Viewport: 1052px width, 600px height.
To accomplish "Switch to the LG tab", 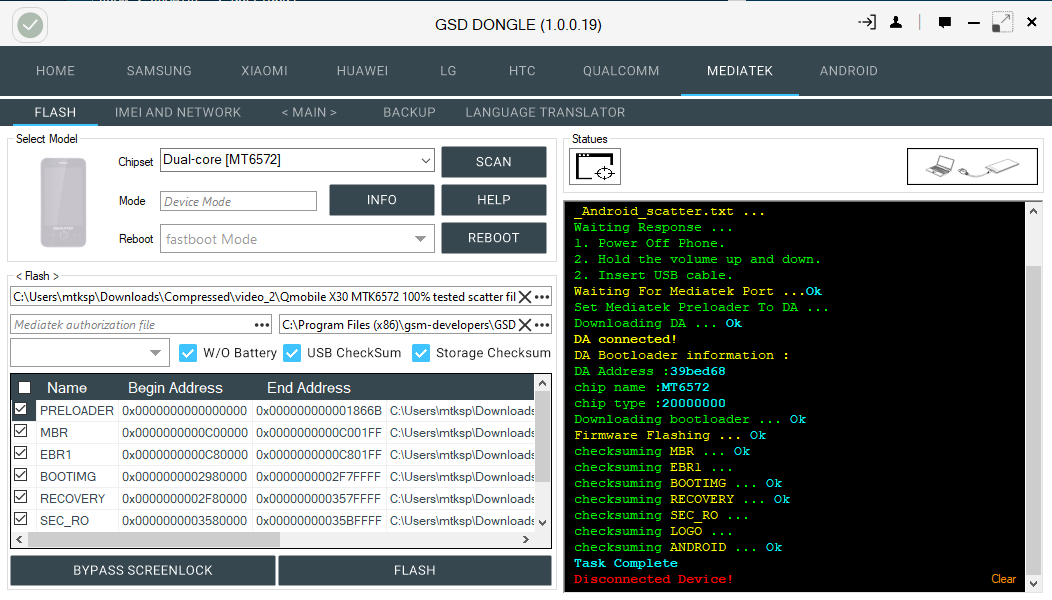I will [448, 70].
